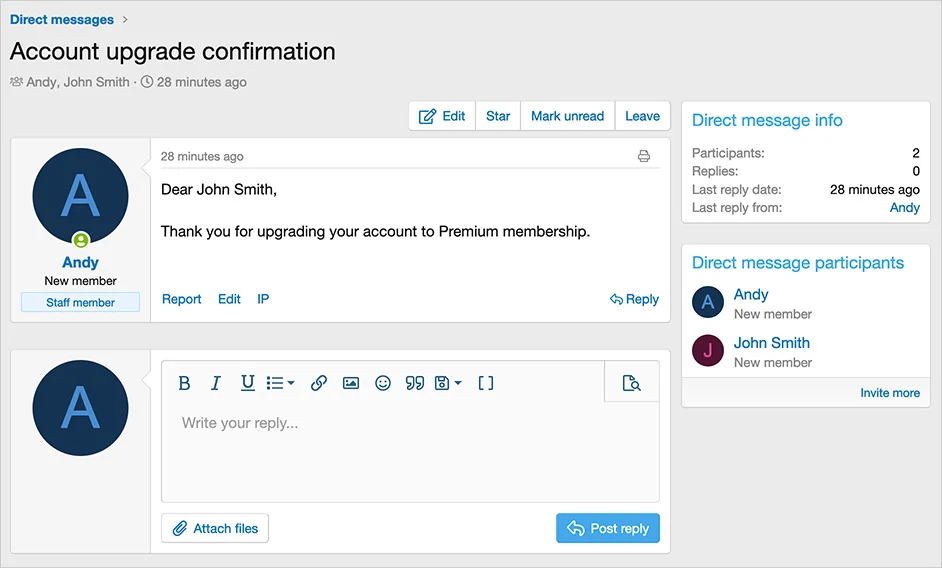Toggle italic formatting in reply editor
Viewport: 942px width, 568px height.
[x=215, y=383]
